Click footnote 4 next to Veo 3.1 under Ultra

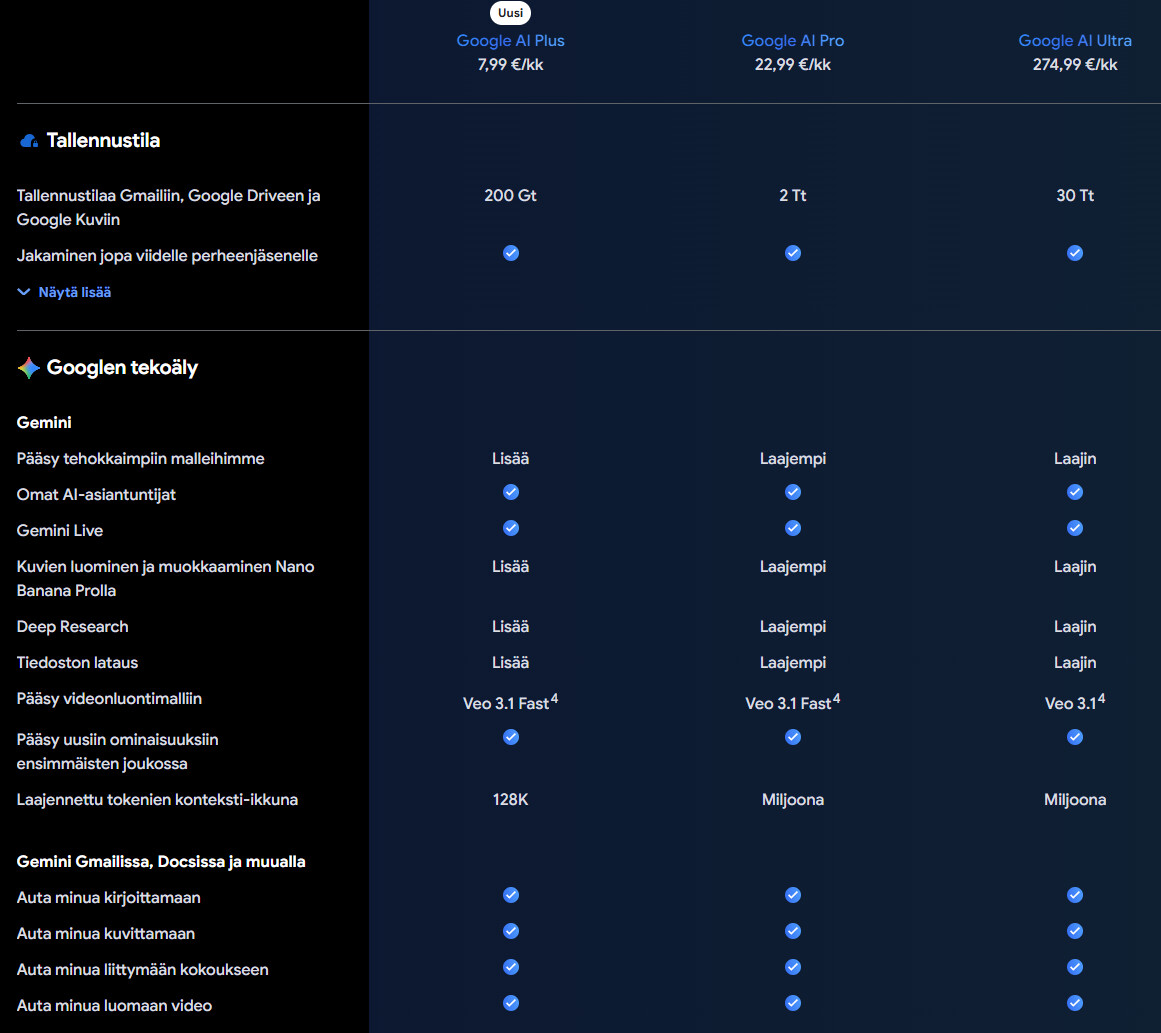1101,699
